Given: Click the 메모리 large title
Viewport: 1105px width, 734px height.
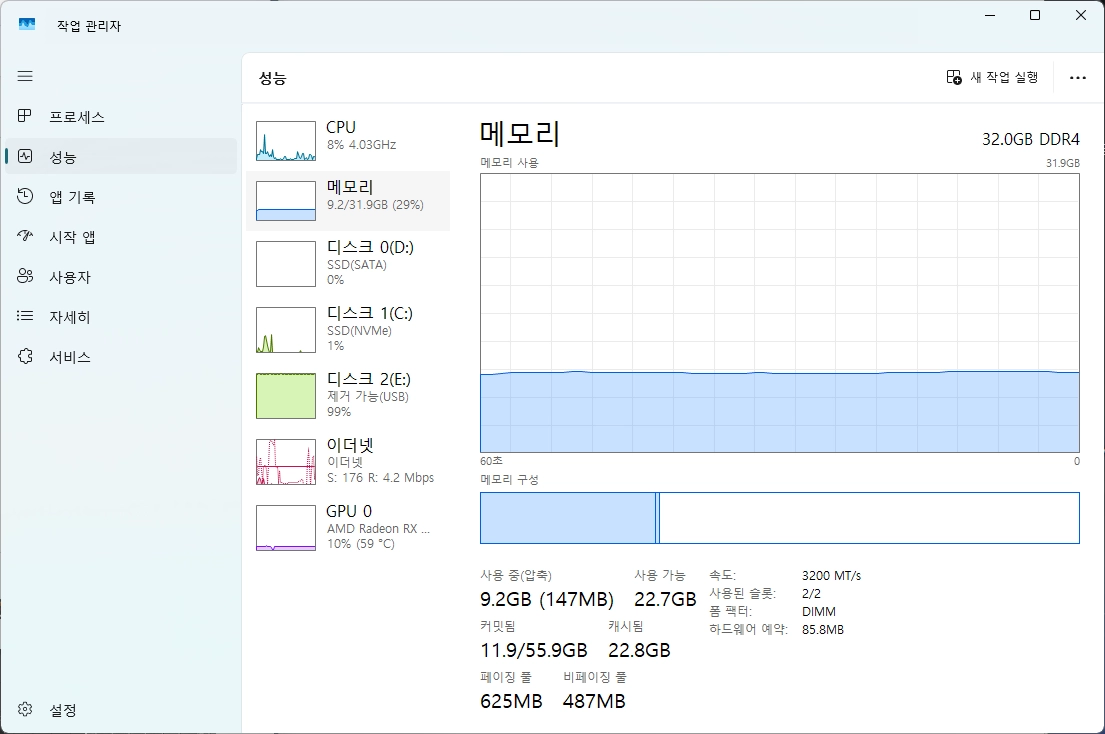Looking at the screenshot, I should pos(520,134).
